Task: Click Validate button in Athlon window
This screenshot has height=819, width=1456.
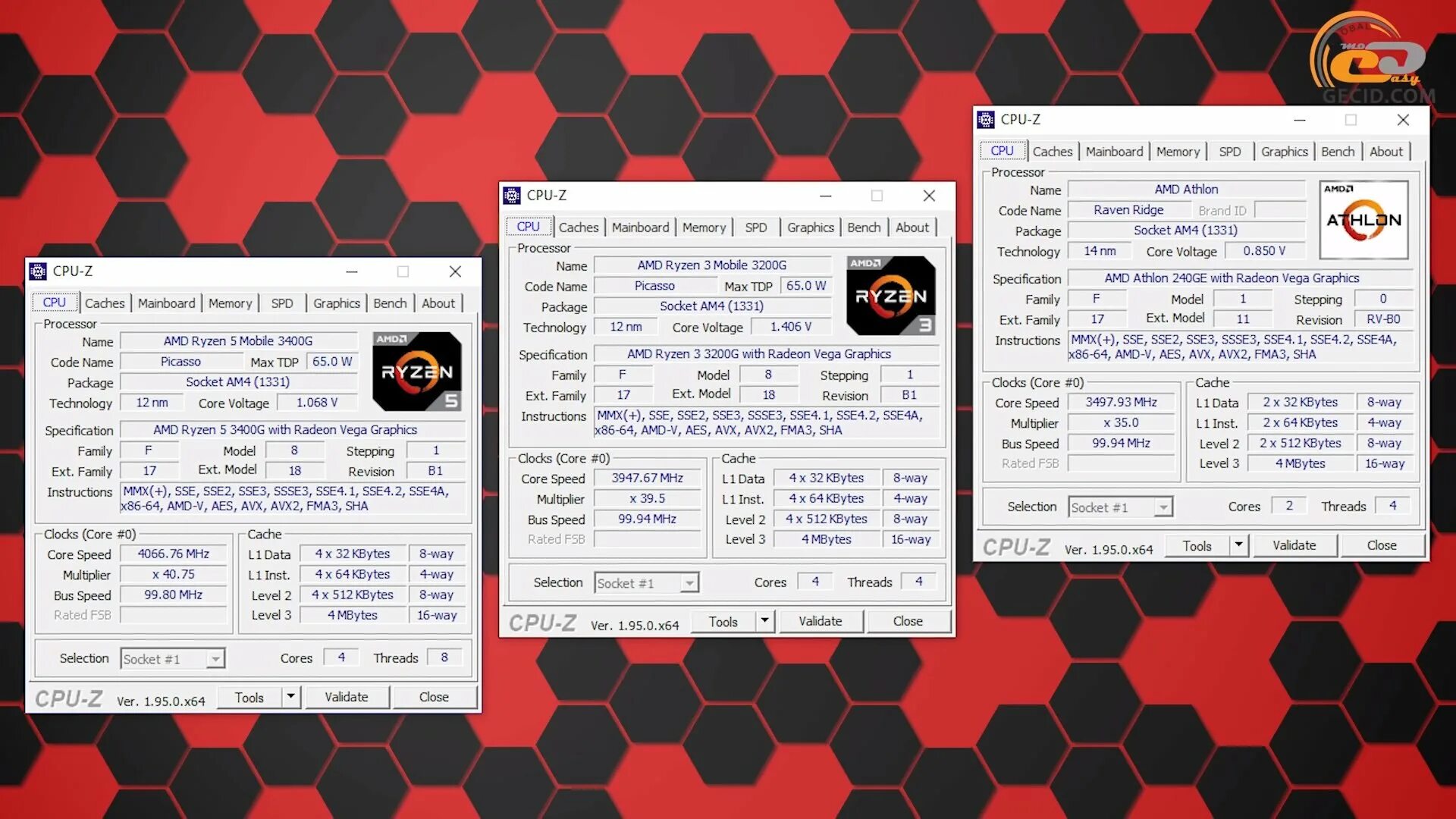Action: coord(1294,545)
